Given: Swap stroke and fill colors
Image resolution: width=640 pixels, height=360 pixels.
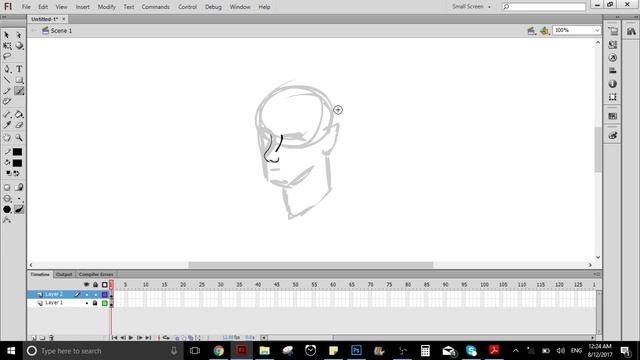Looking at the screenshot, I should [x=17, y=173].
